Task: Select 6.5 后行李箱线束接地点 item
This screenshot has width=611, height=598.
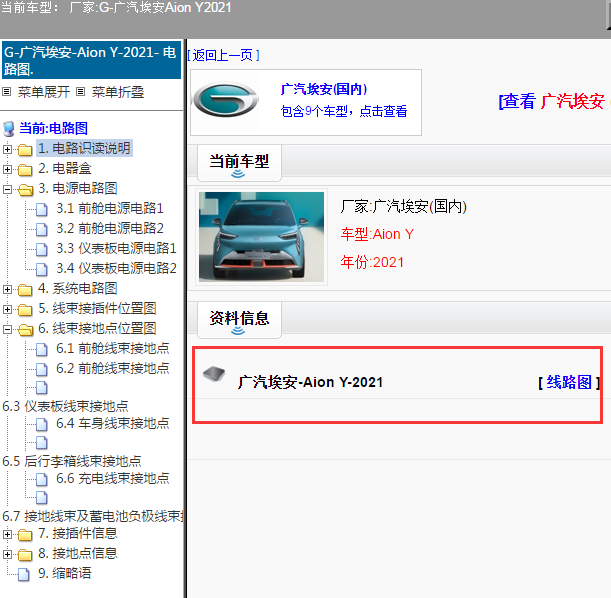Action: pyautogui.click(x=72, y=461)
